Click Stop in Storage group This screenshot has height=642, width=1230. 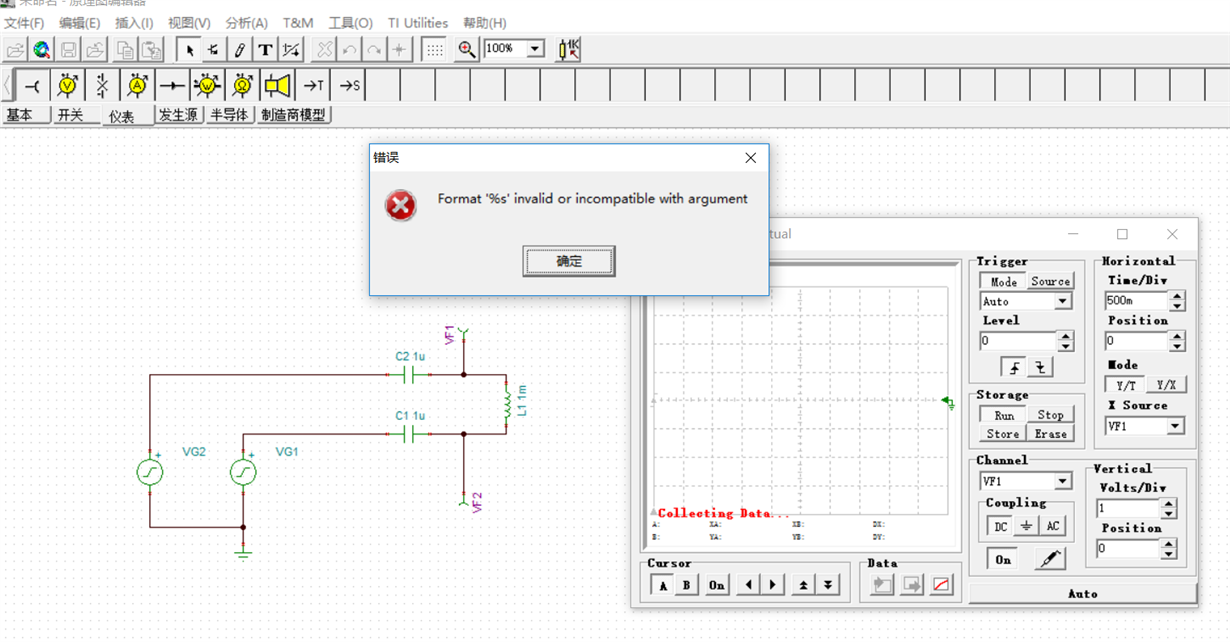click(1050, 415)
